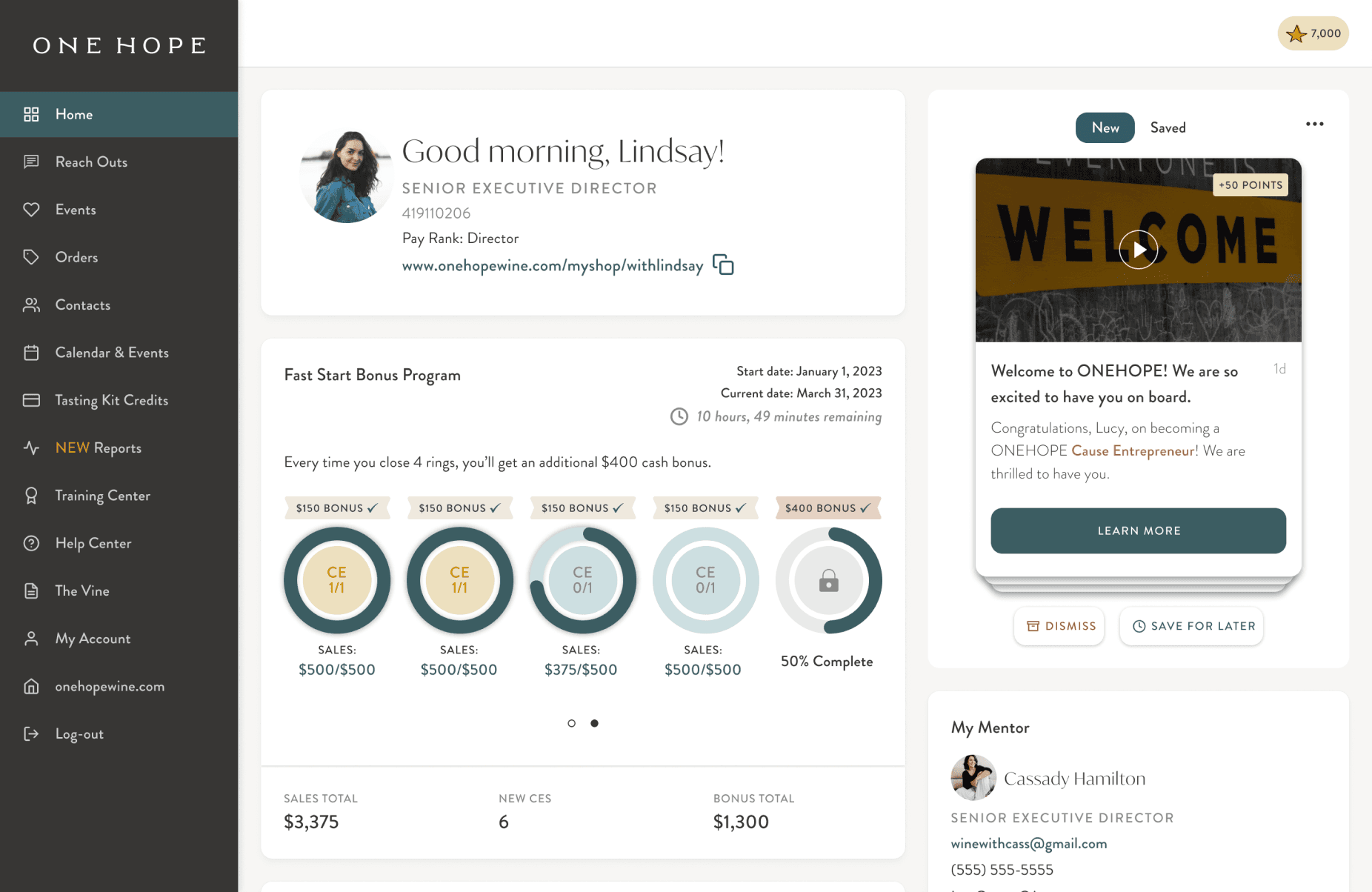Click the Training Center ribbon icon
The image size is (1372, 892).
[31, 496]
